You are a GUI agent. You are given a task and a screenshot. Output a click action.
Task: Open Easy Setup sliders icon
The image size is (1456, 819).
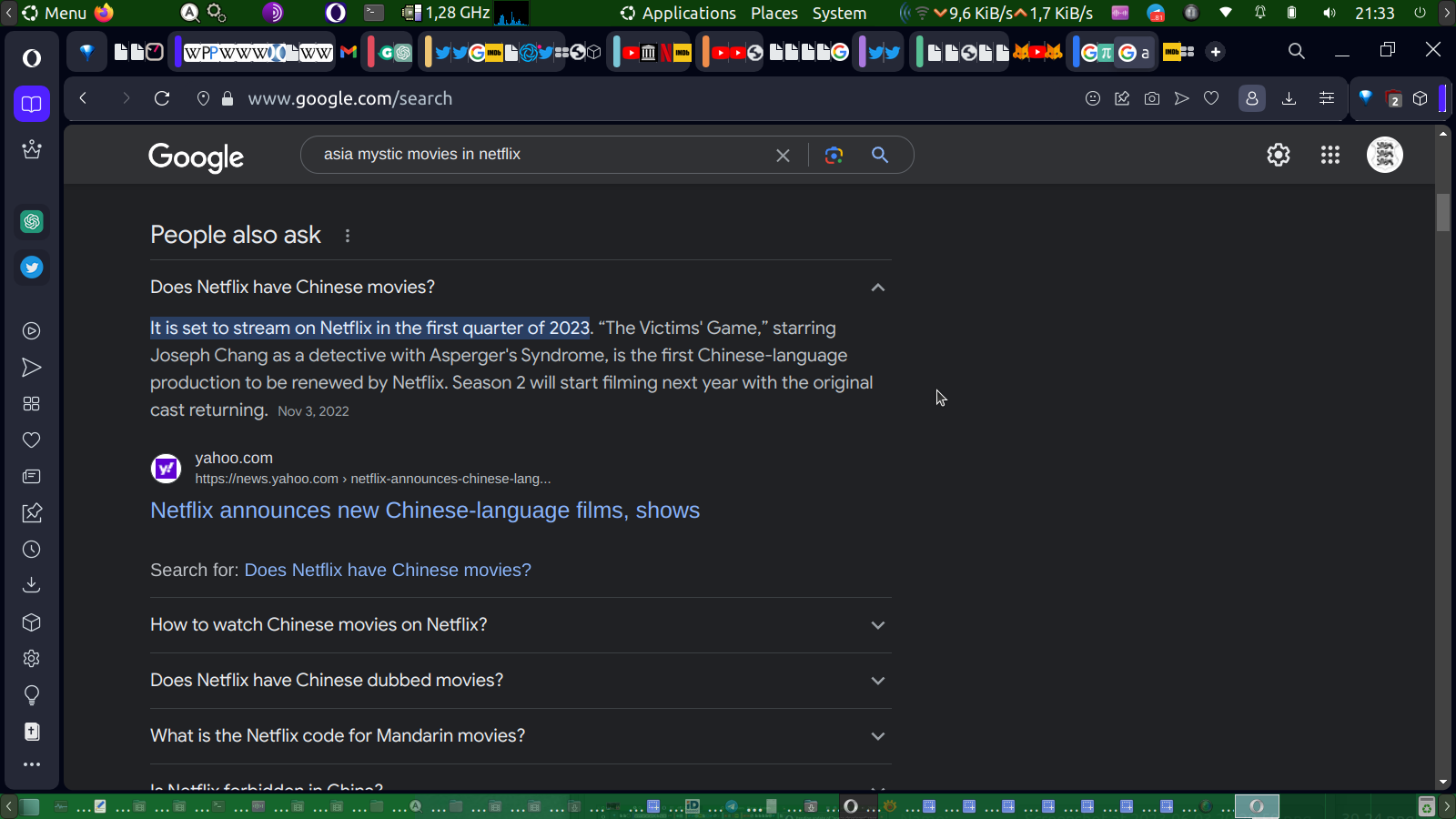pyautogui.click(x=1327, y=98)
